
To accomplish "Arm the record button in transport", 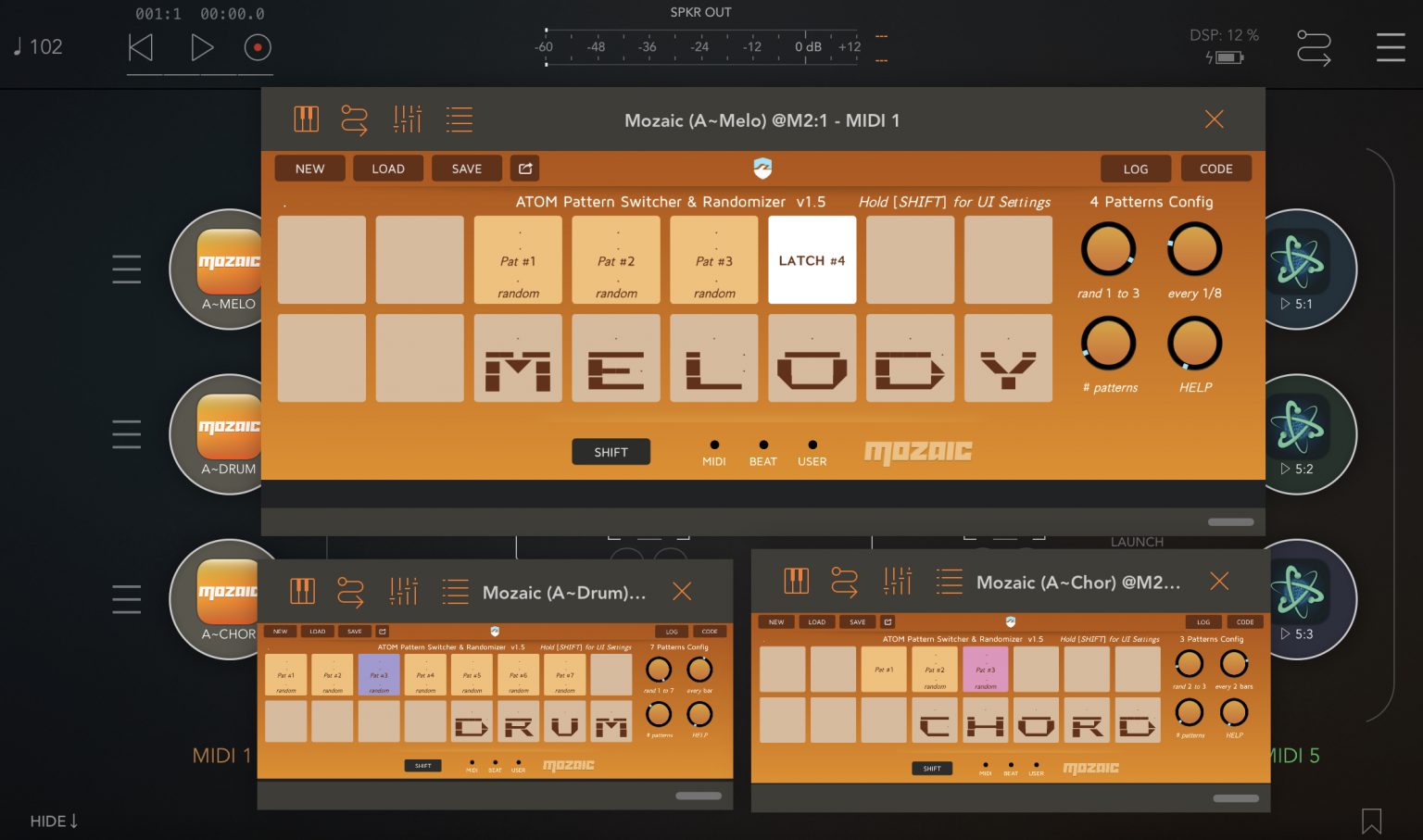I will (x=258, y=47).
